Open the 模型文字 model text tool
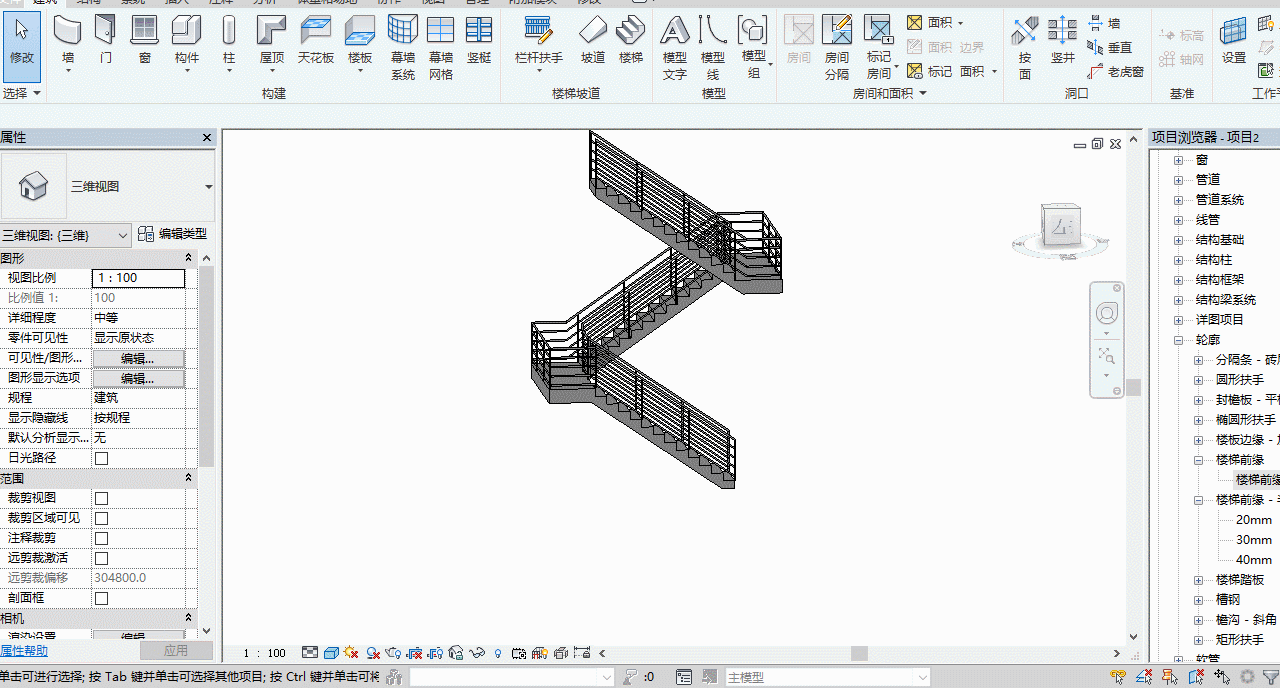 pyautogui.click(x=675, y=48)
